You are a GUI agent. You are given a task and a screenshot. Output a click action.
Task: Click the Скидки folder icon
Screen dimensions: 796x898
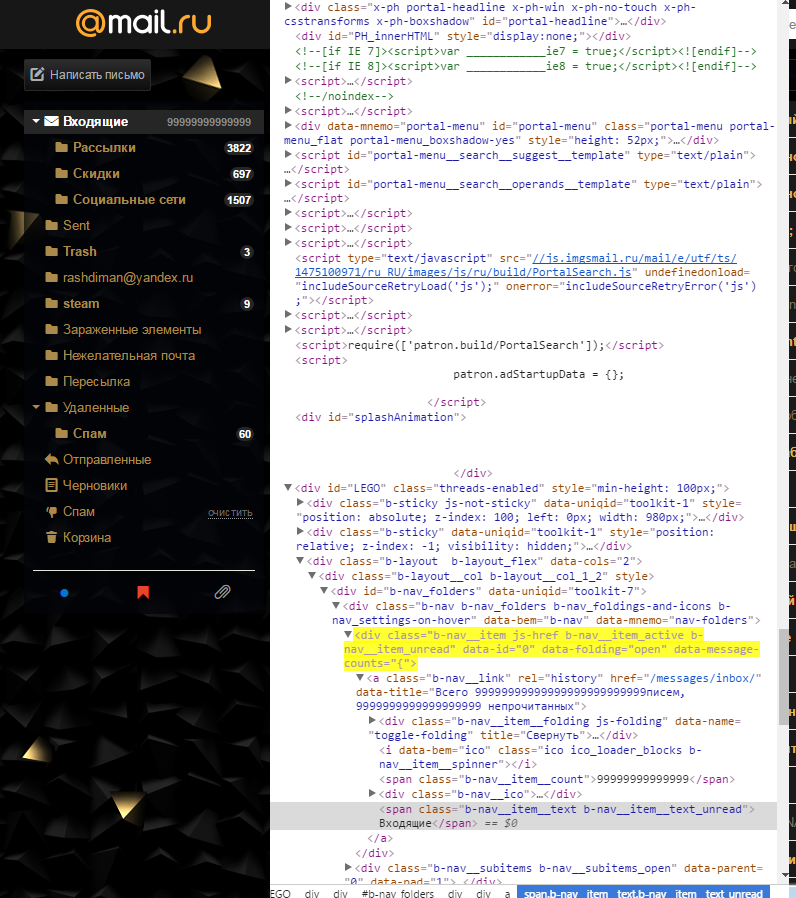pyautogui.click(x=61, y=173)
